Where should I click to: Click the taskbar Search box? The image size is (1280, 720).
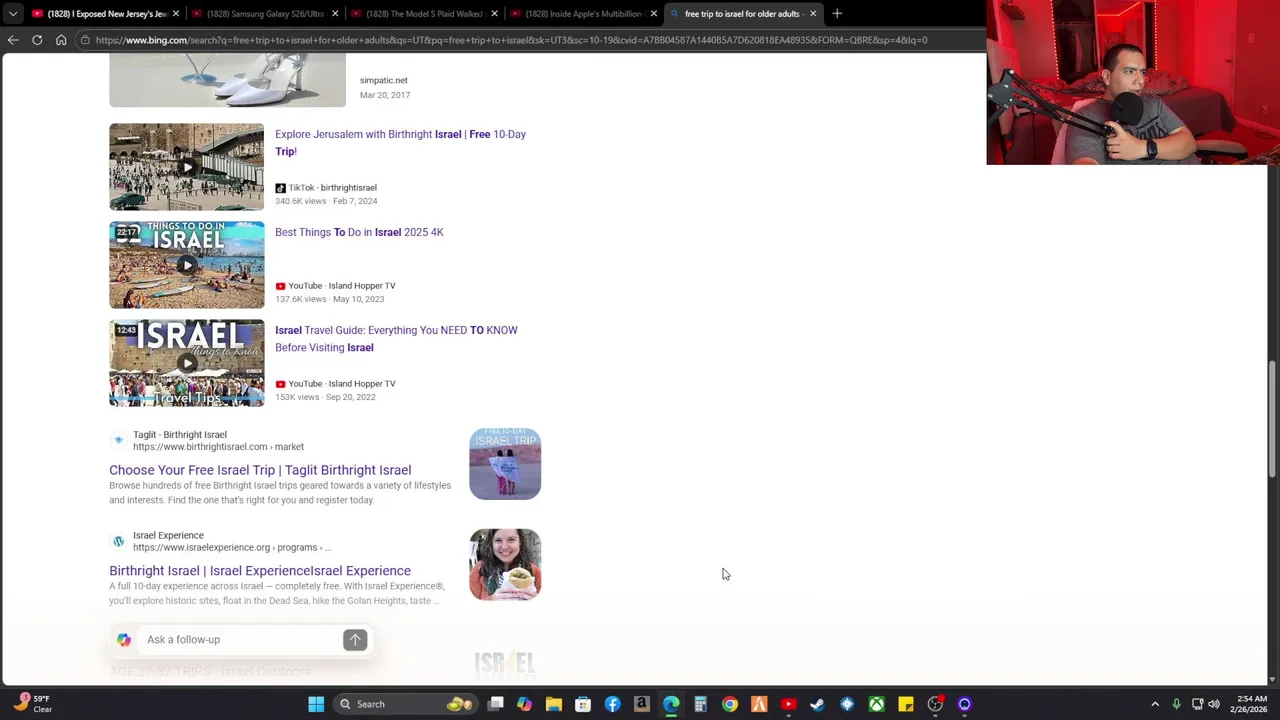(x=403, y=704)
